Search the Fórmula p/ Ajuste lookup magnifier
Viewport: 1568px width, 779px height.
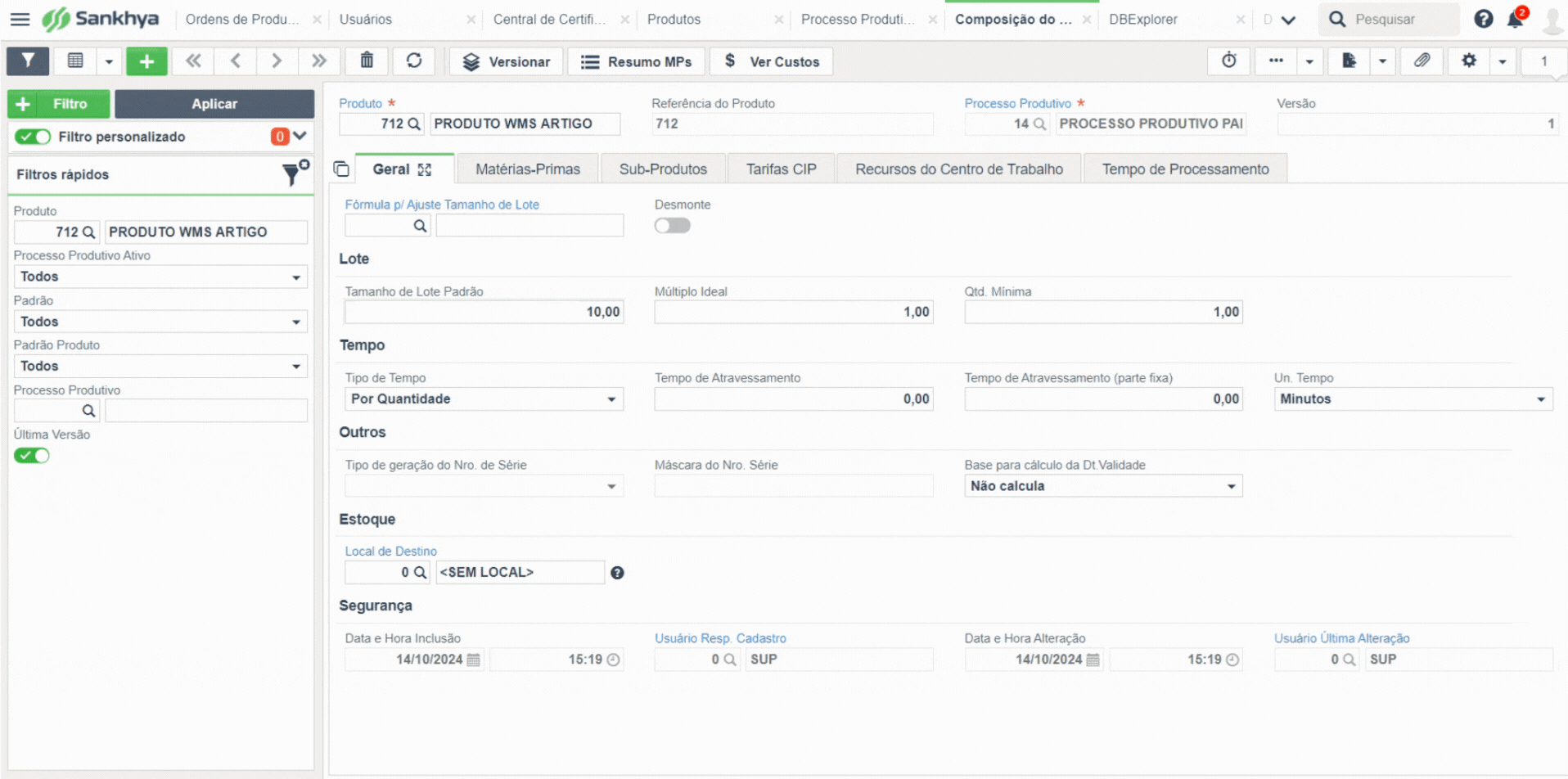pyautogui.click(x=420, y=226)
